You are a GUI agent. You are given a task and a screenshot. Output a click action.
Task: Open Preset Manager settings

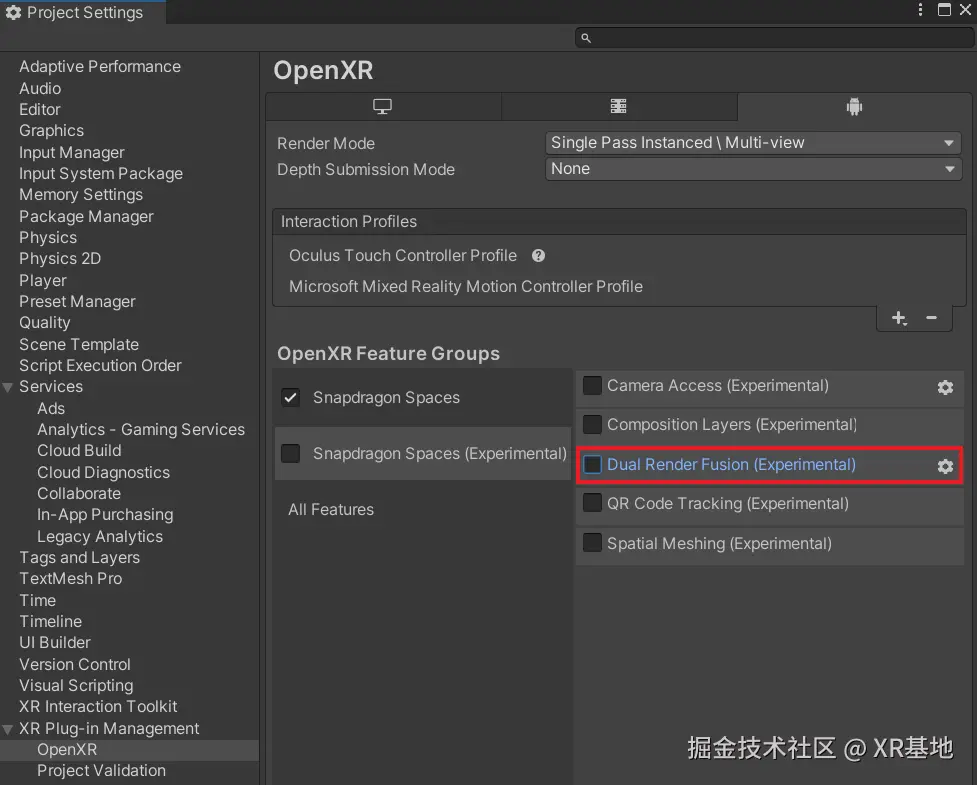click(x=77, y=302)
